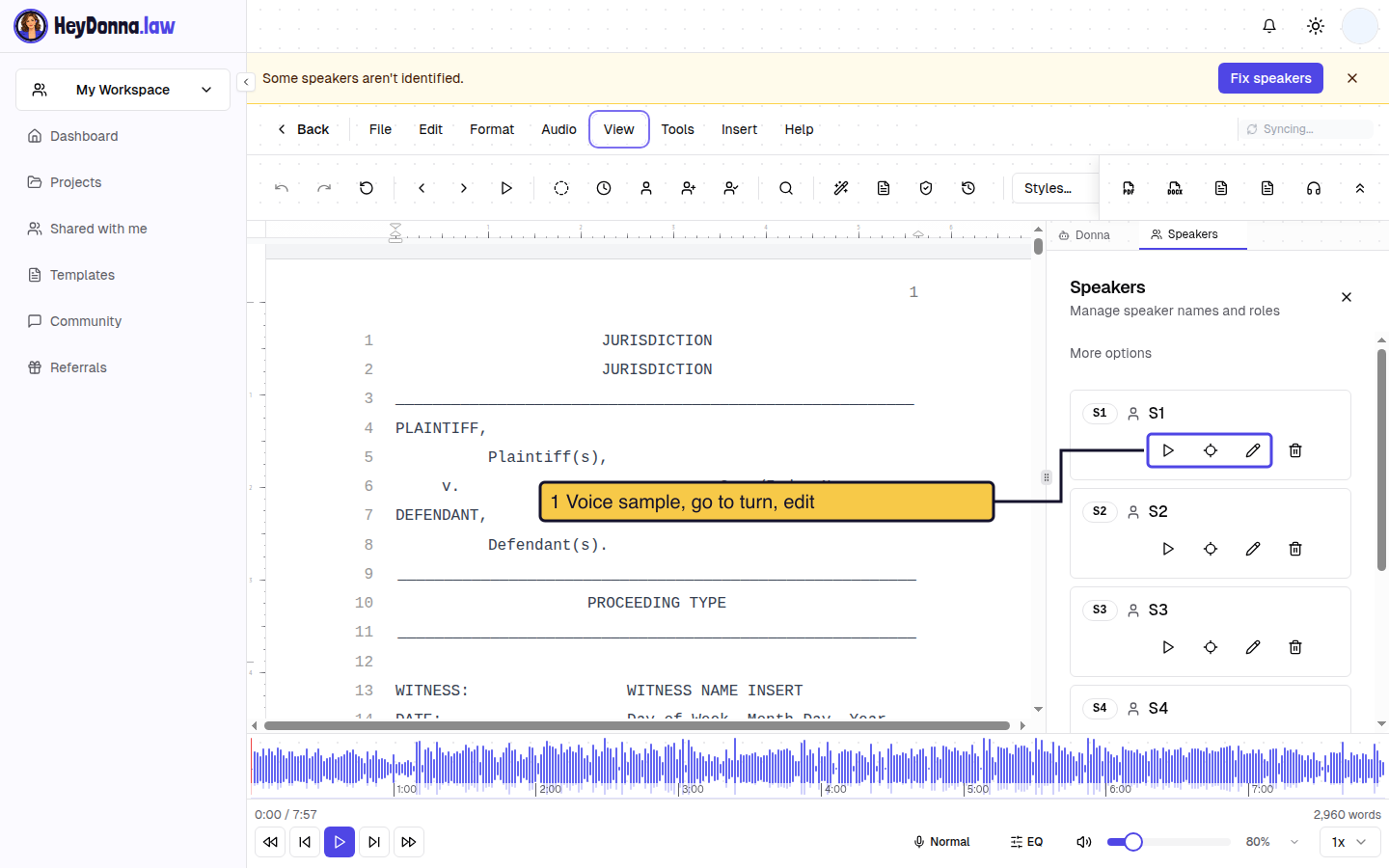Image resolution: width=1389 pixels, height=868 pixels.
Task: Jump to next with right chevron toolbar icon
Action: 464,188
